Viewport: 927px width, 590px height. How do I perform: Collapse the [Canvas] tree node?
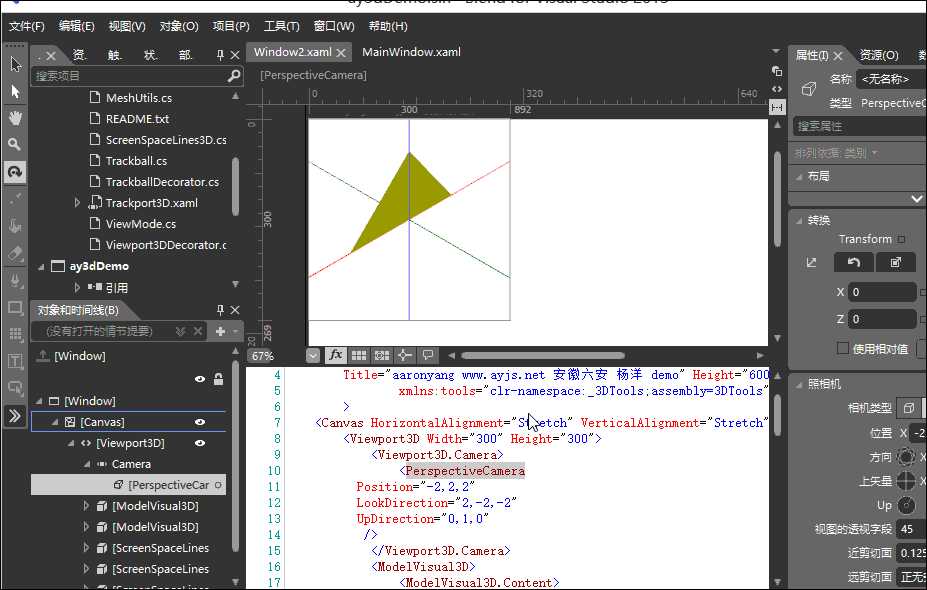(x=55, y=422)
